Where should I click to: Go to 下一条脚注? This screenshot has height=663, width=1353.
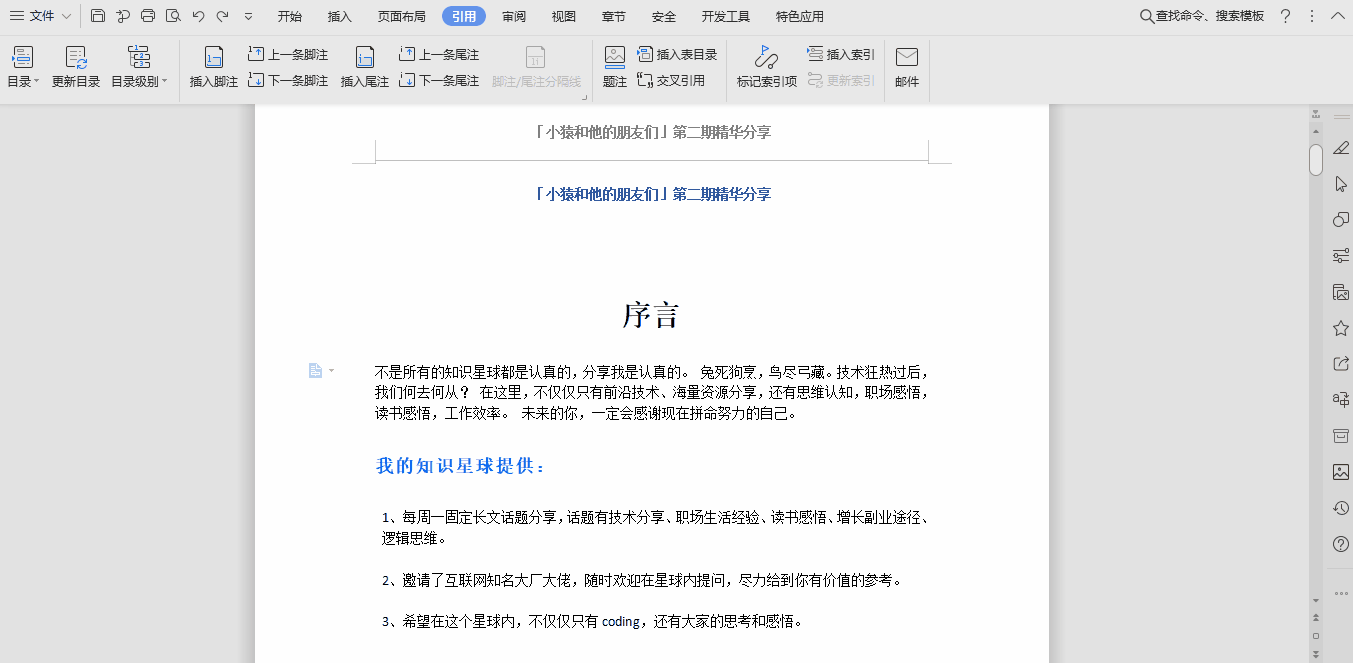(288, 81)
